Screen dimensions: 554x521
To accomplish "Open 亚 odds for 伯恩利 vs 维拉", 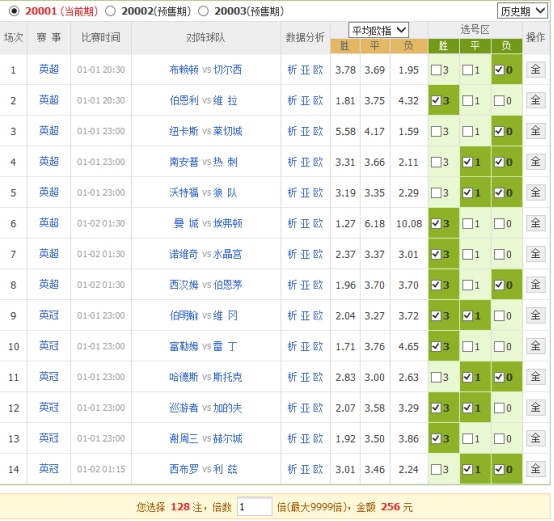I will point(305,101).
